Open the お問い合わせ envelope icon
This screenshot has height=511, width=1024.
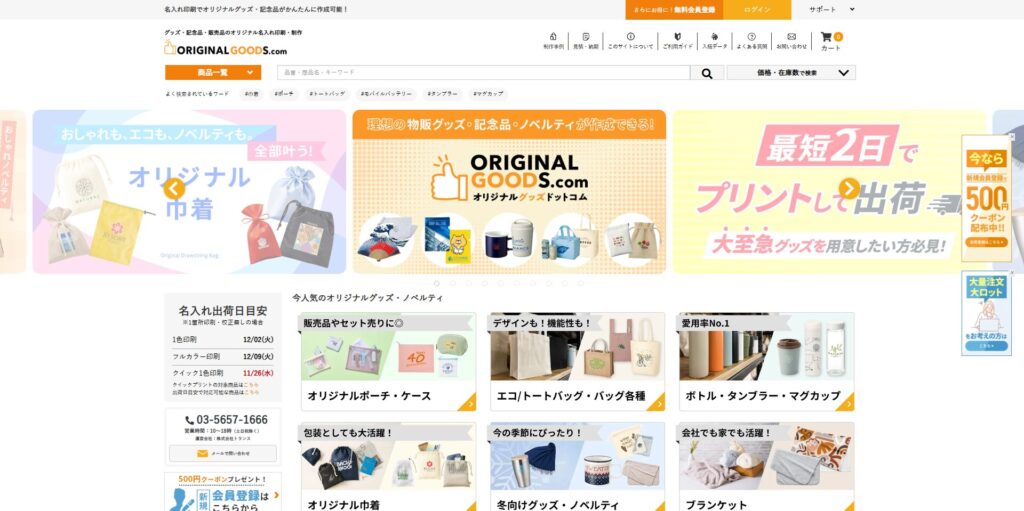coord(792,41)
